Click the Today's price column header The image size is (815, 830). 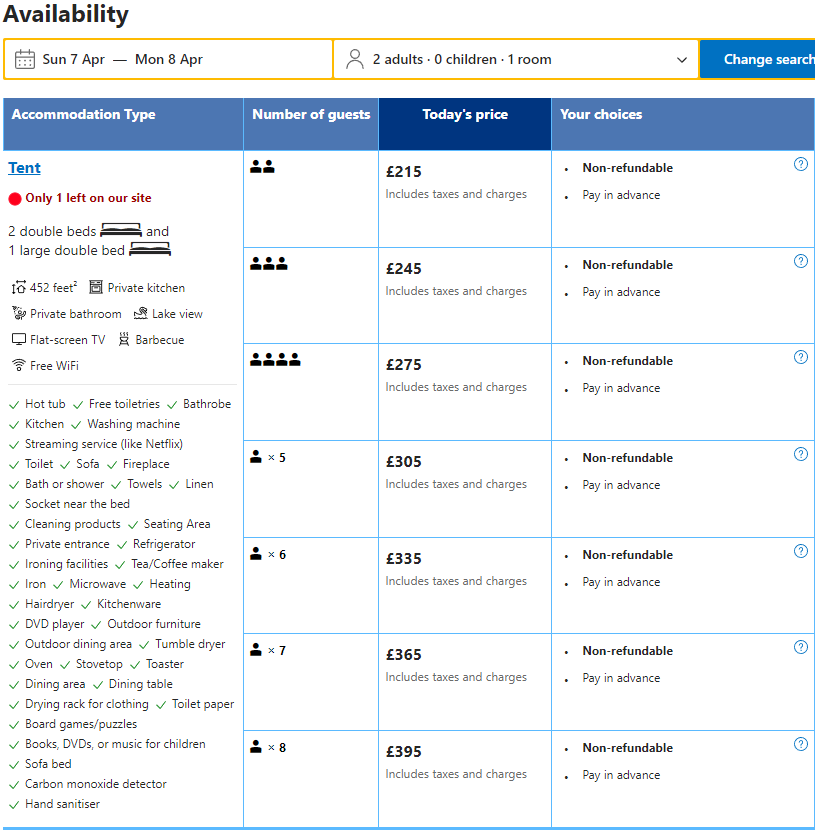click(464, 115)
